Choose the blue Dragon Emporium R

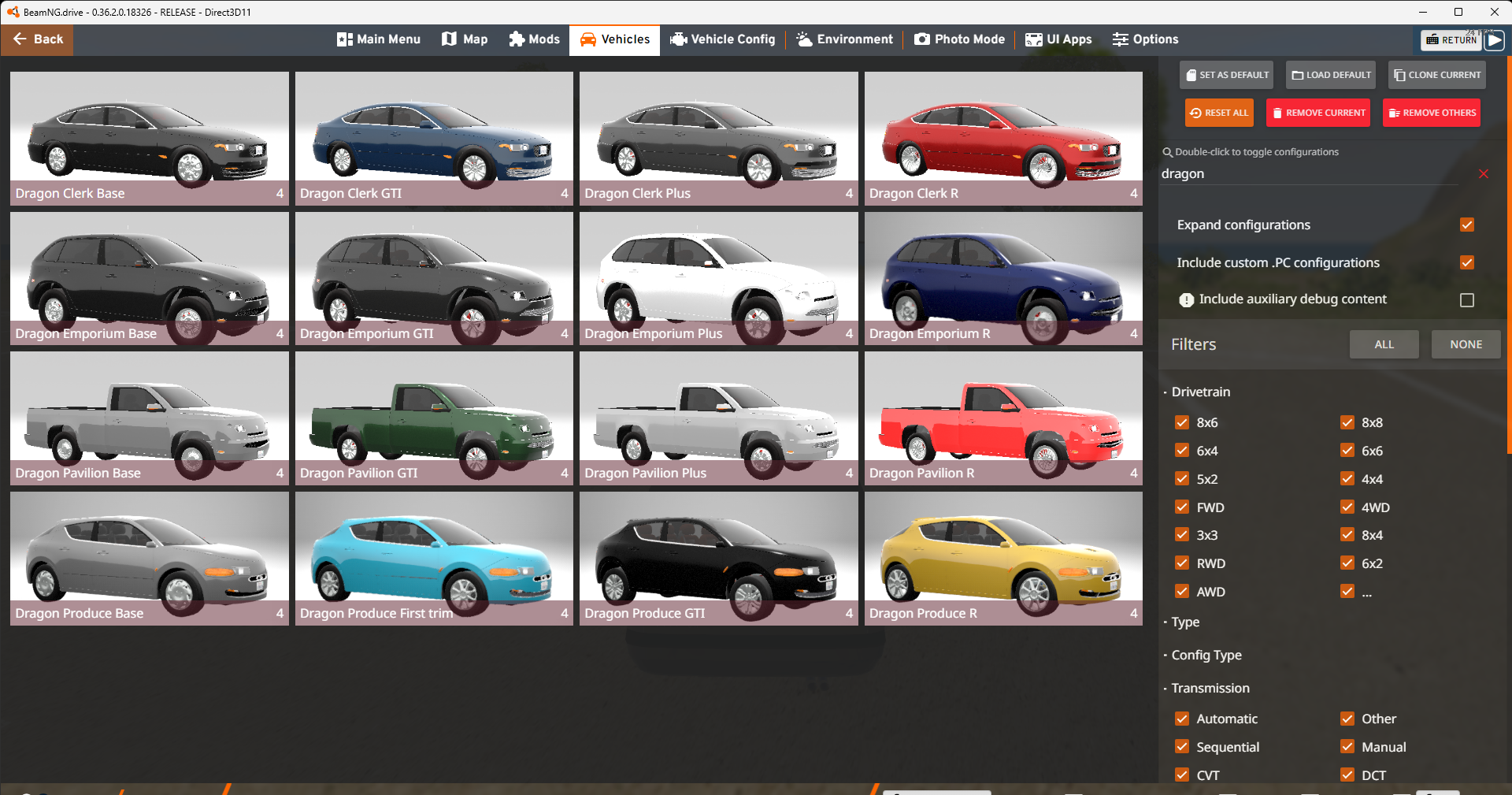1003,278
